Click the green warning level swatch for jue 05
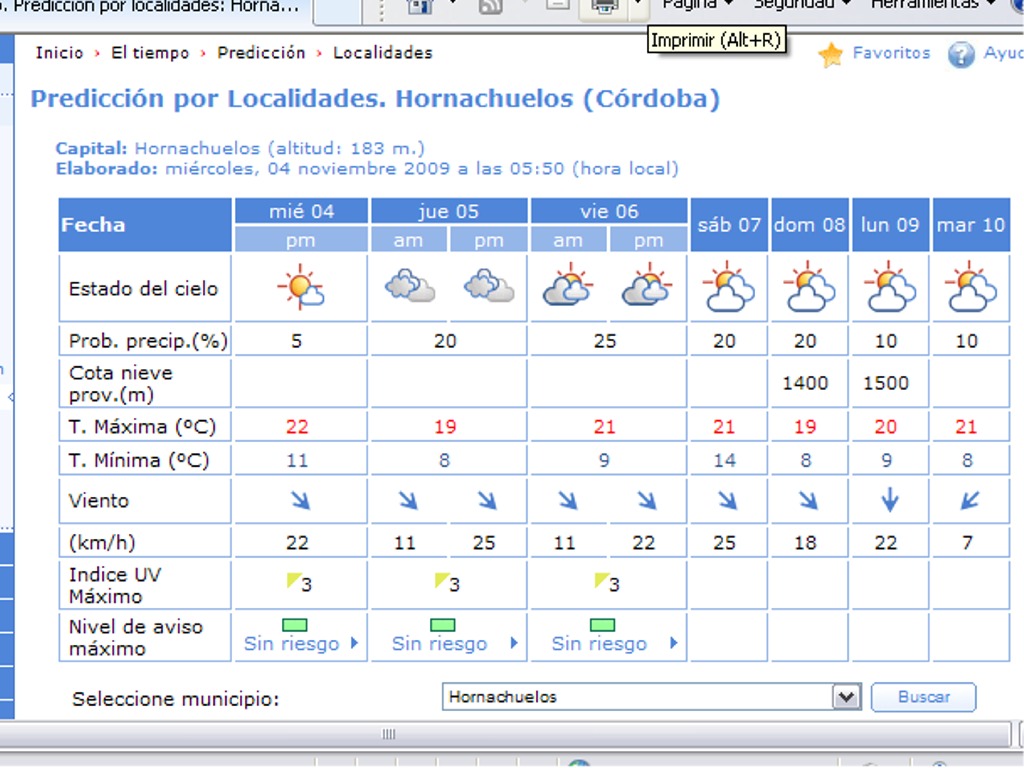This screenshot has width=1024, height=768. 442,625
